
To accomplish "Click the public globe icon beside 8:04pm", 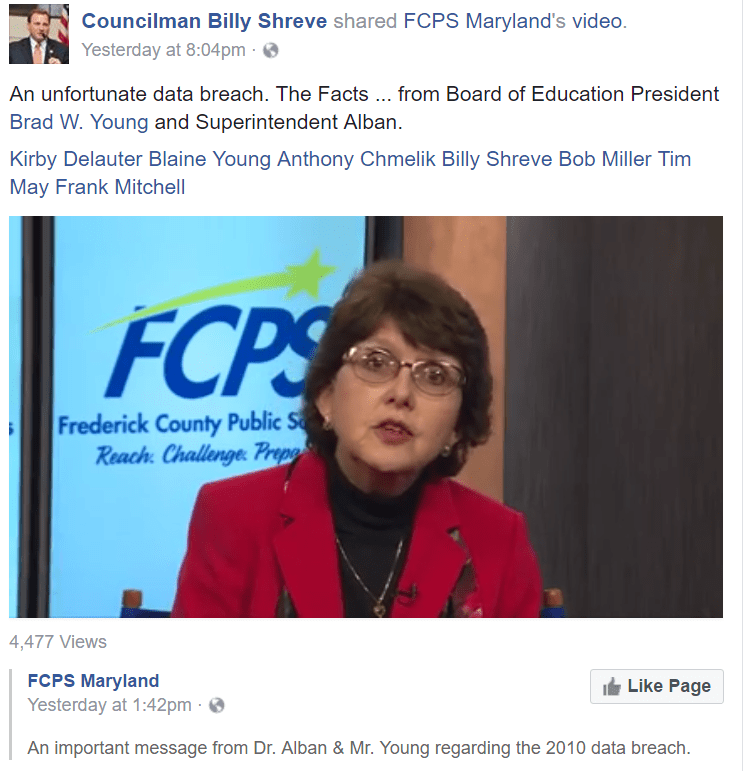I will tap(270, 50).
